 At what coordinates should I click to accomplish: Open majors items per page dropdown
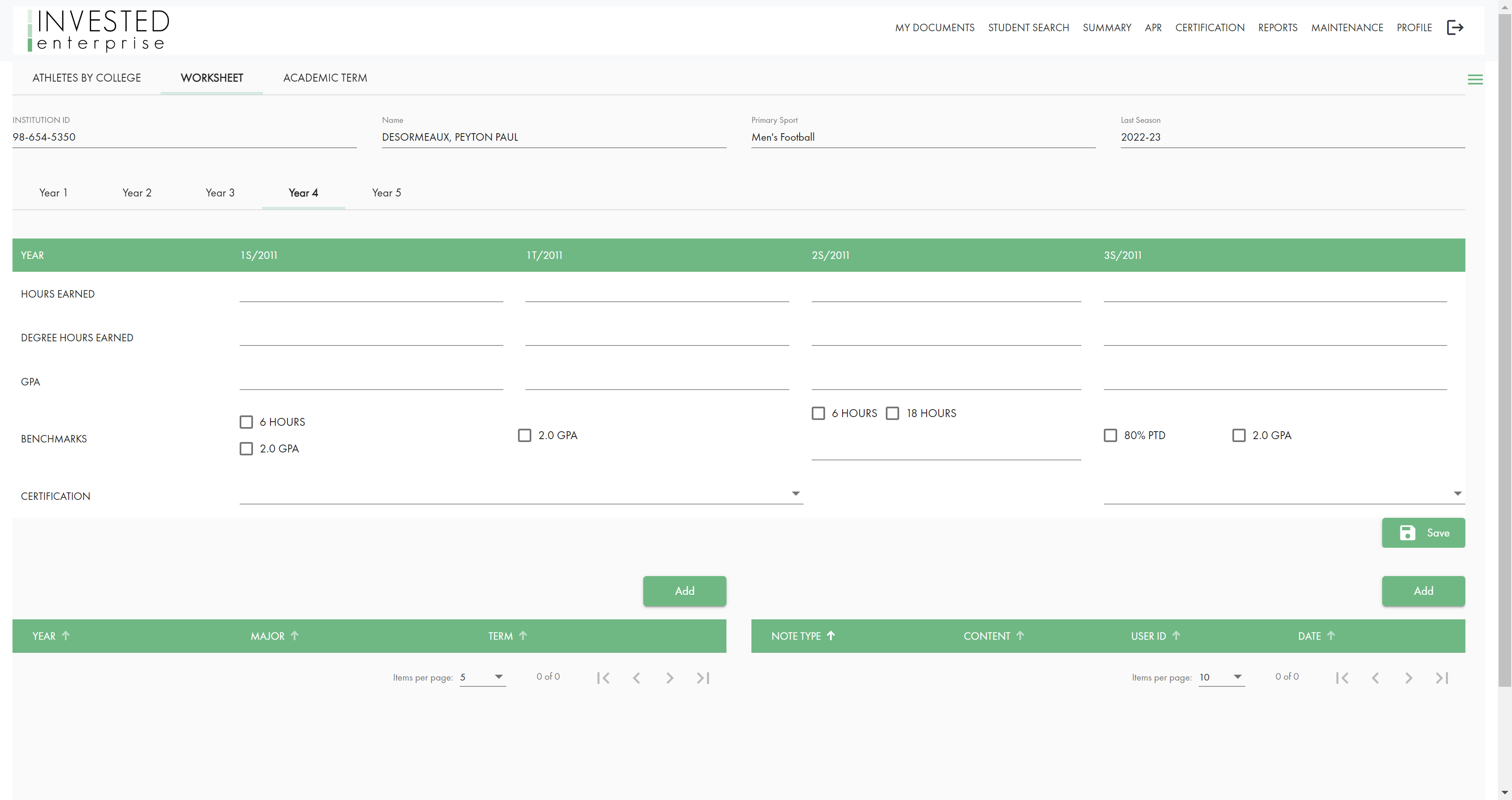[x=482, y=677]
